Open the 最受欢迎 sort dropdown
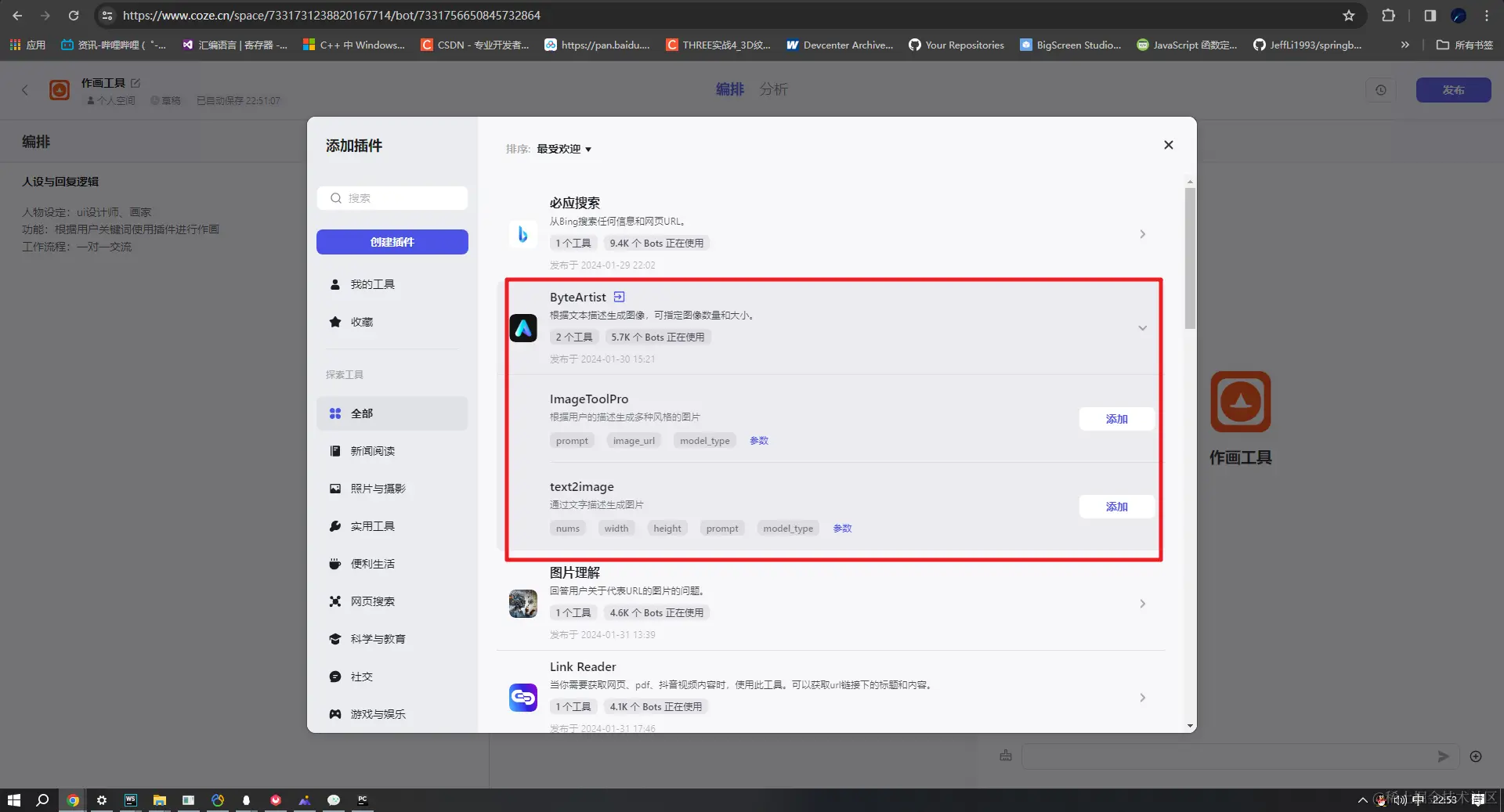The width and height of the screenshot is (1504, 812). (564, 149)
